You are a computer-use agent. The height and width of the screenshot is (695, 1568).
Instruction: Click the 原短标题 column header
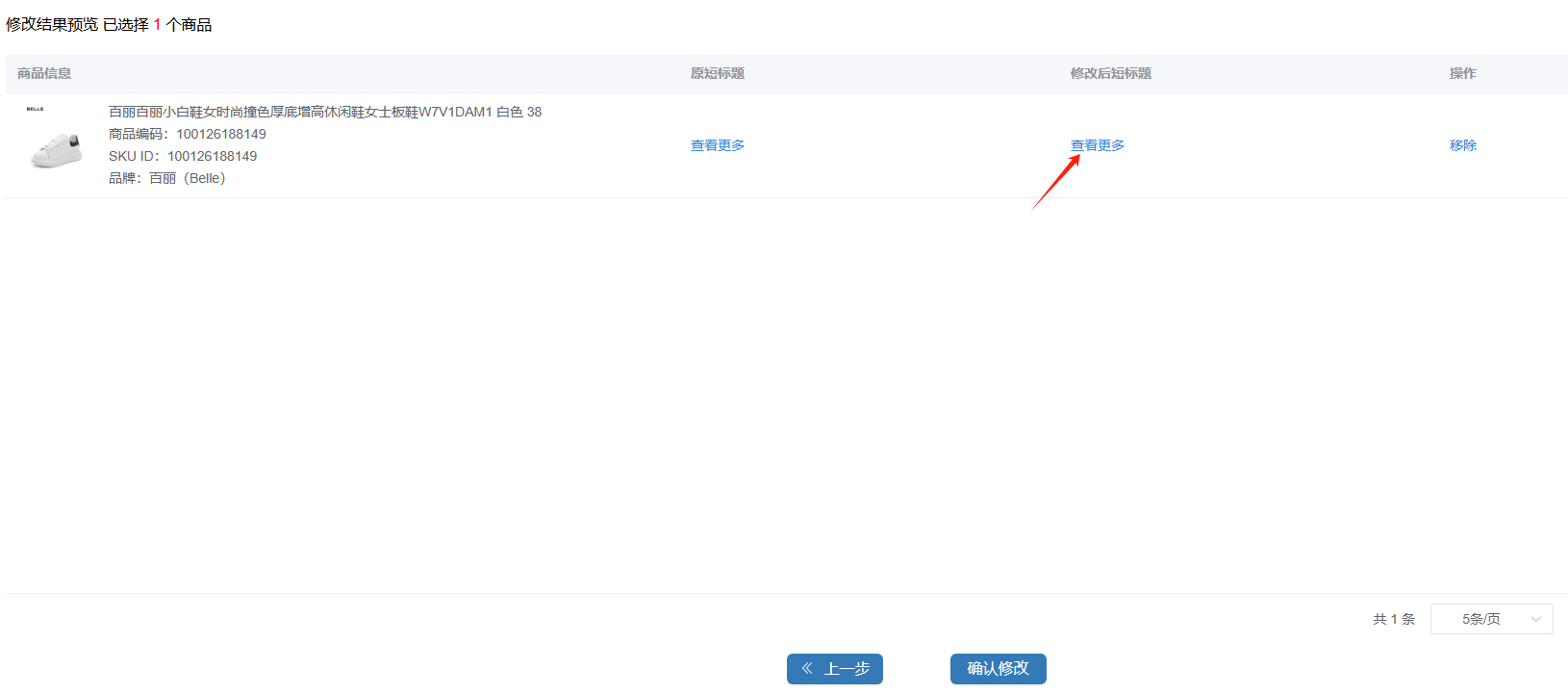pyautogui.click(x=717, y=73)
